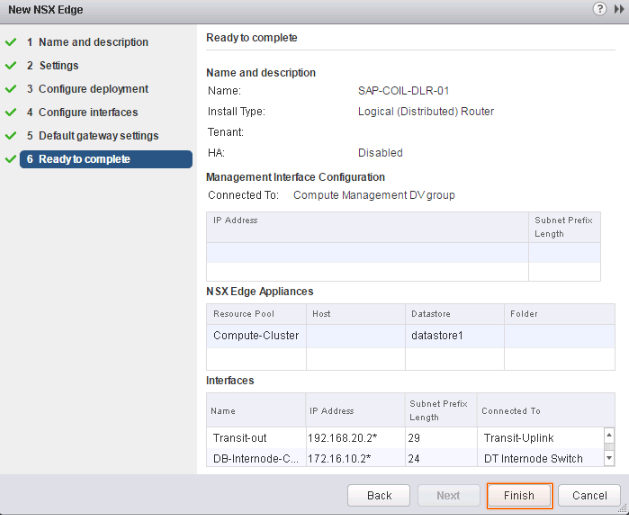Go to step 1 Name and description
Viewport: 629px width, 515px height.
point(87,42)
